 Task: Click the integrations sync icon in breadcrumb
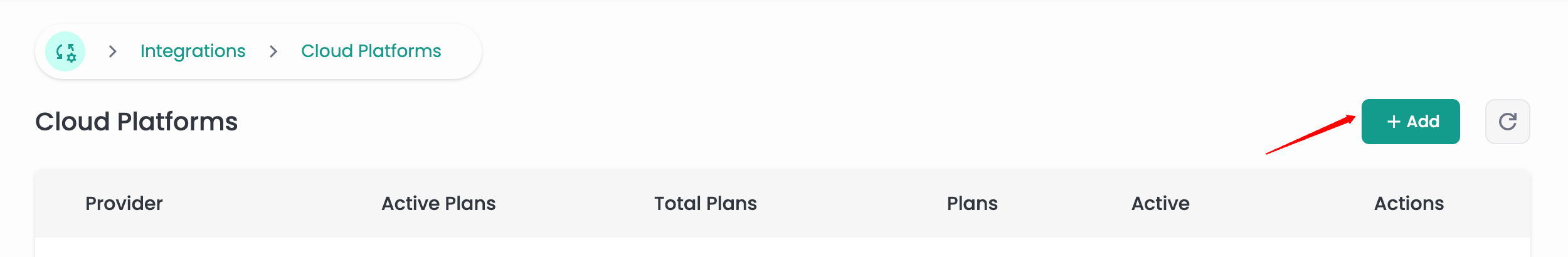[x=65, y=51]
